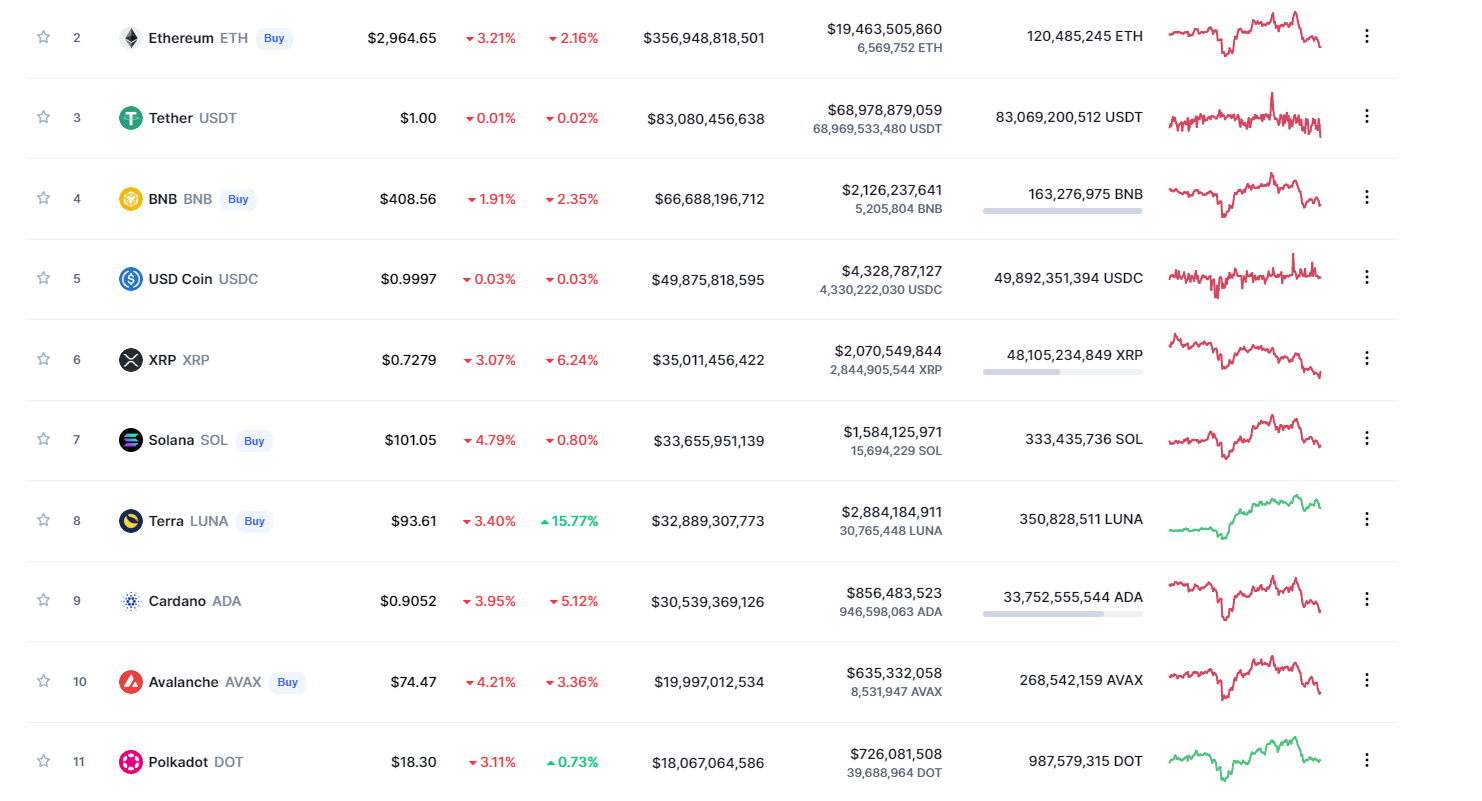This screenshot has width=1482, height=801.
Task: Click BNB circulating supply progress bar
Action: tap(1062, 211)
